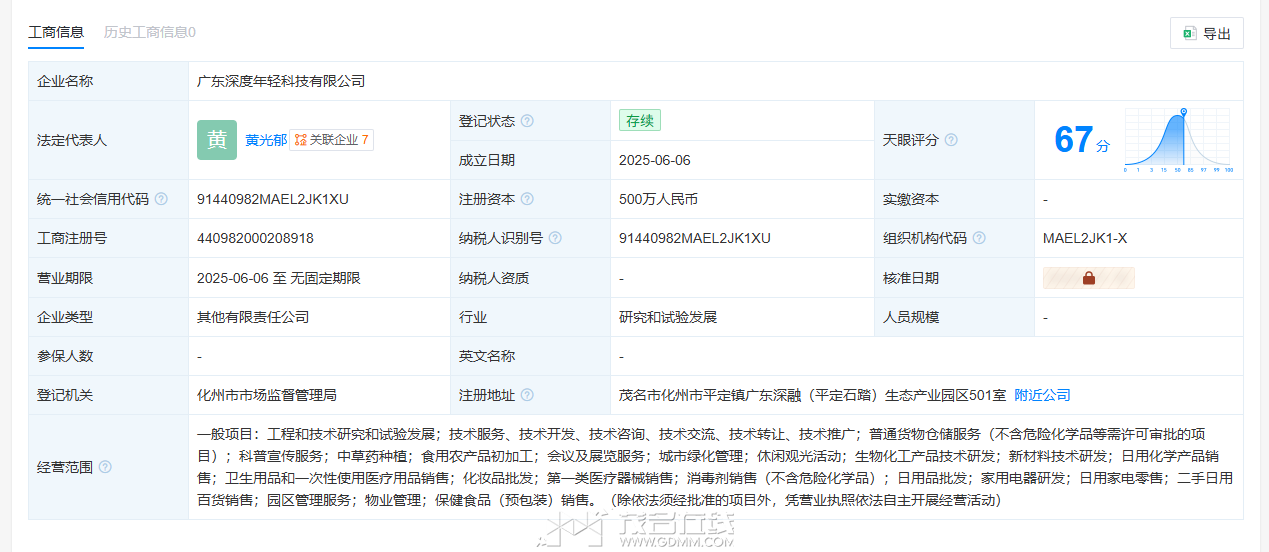Click help icon next to 登记状态

point(527,121)
